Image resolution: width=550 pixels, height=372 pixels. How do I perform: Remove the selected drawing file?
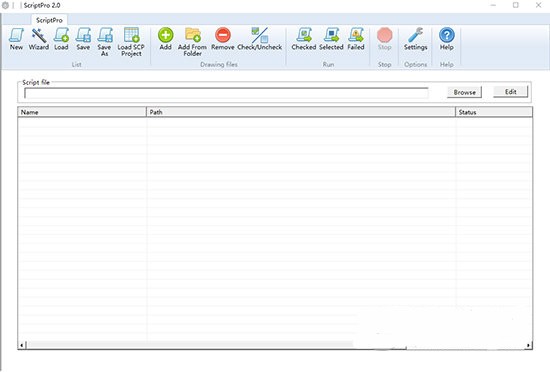223,39
